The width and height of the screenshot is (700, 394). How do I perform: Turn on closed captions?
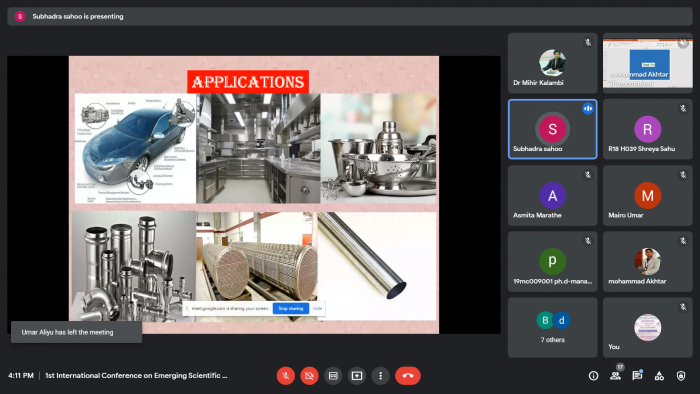pyautogui.click(x=333, y=376)
